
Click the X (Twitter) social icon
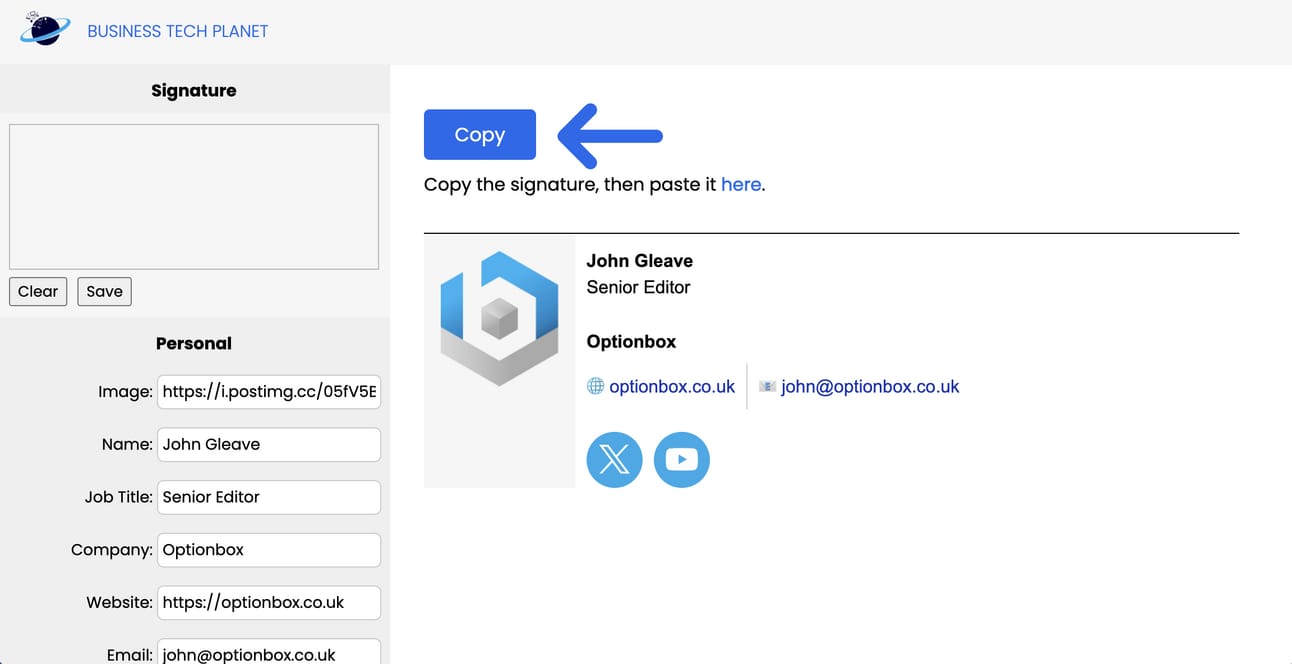(x=614, y=460)
